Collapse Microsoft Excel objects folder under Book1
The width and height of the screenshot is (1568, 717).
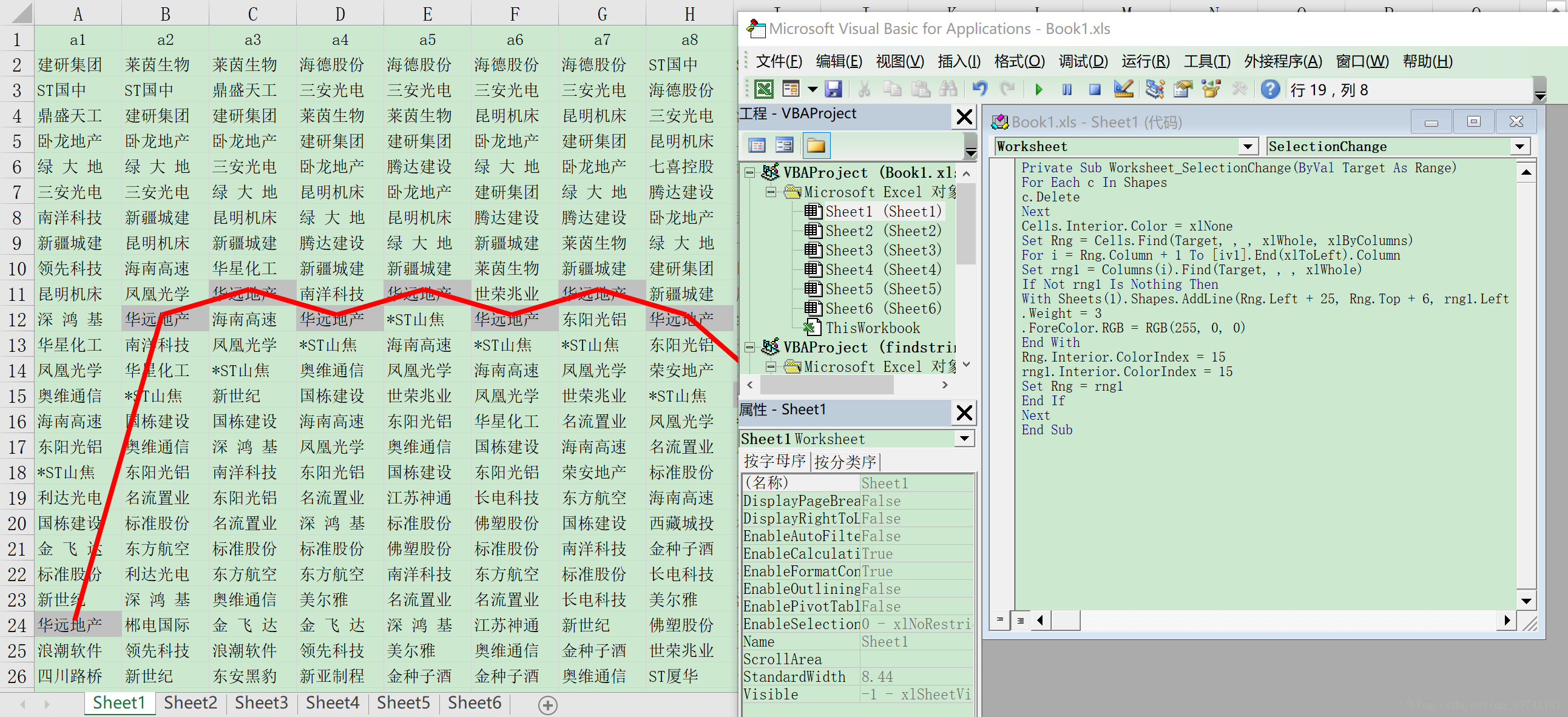coord(771,192)
